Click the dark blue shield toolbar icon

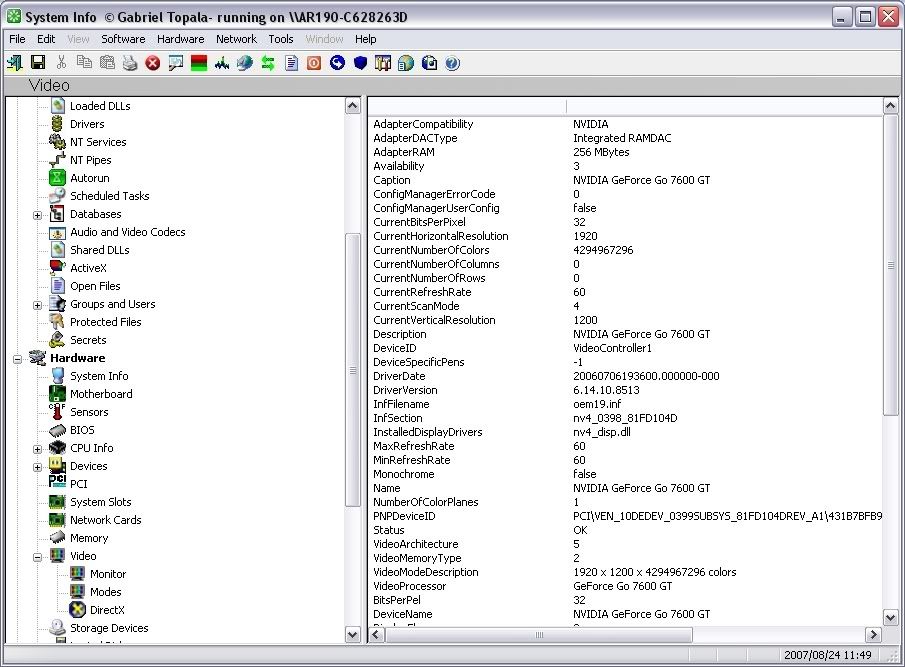click(360, 63)
